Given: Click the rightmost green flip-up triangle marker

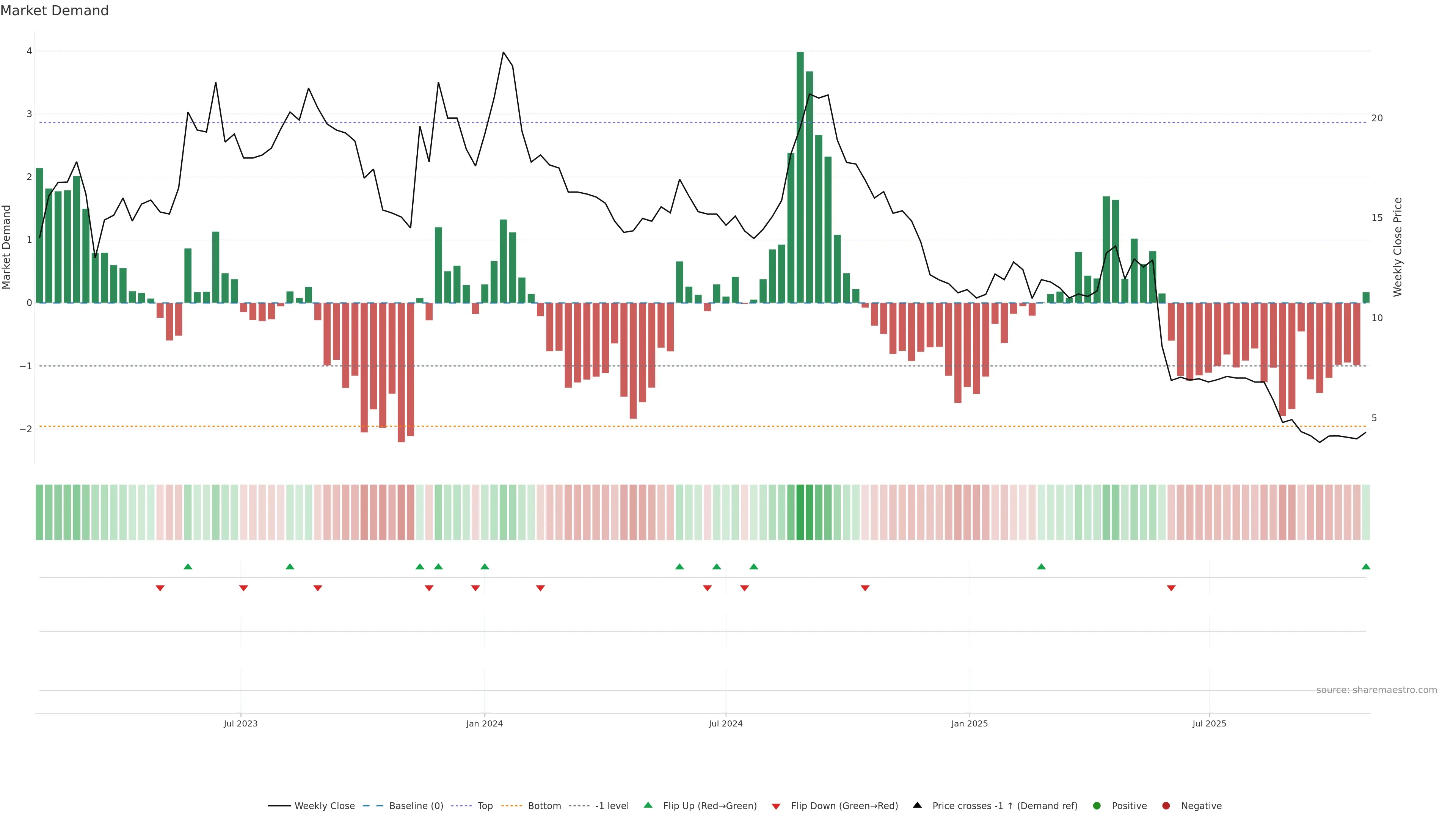Looking at the screenshot, I should (x=1366, y=566).
